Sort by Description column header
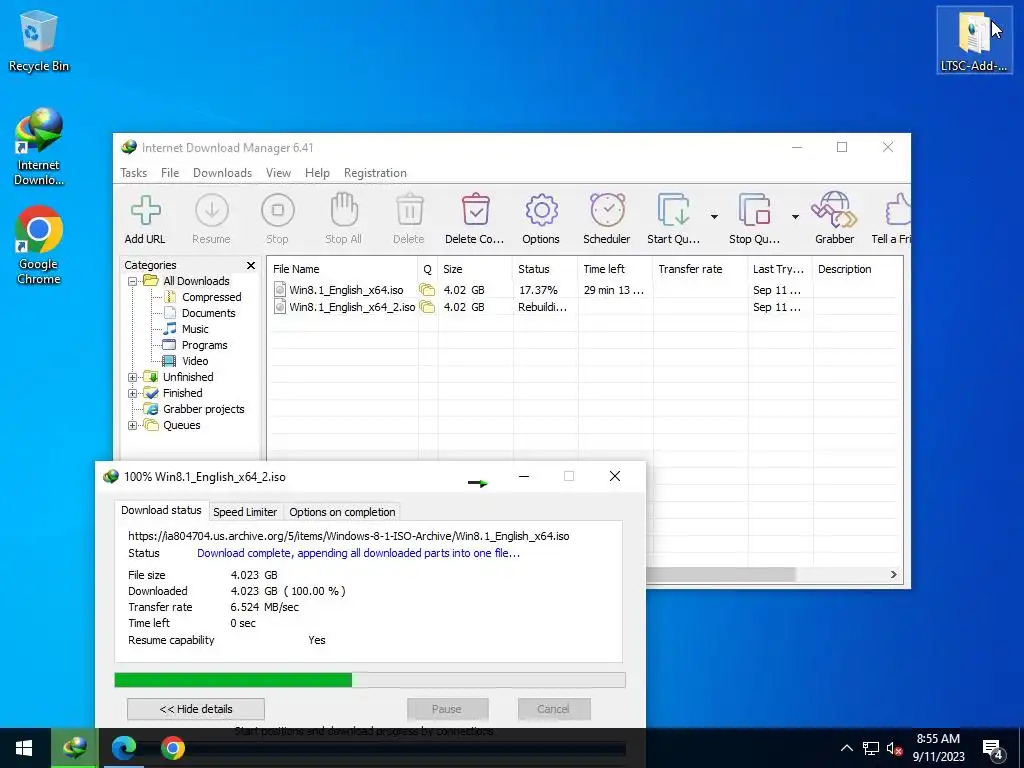The width and height of the screenshot is (1024, 768). pos(857,269)
